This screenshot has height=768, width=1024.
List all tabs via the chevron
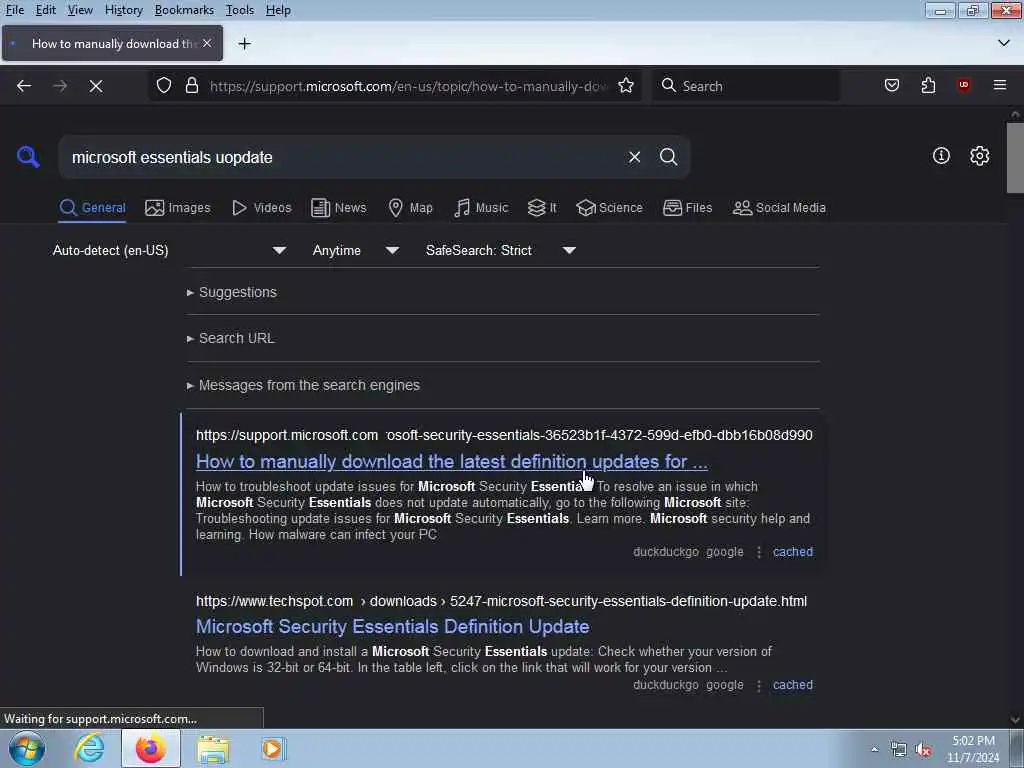(1004, 43)
